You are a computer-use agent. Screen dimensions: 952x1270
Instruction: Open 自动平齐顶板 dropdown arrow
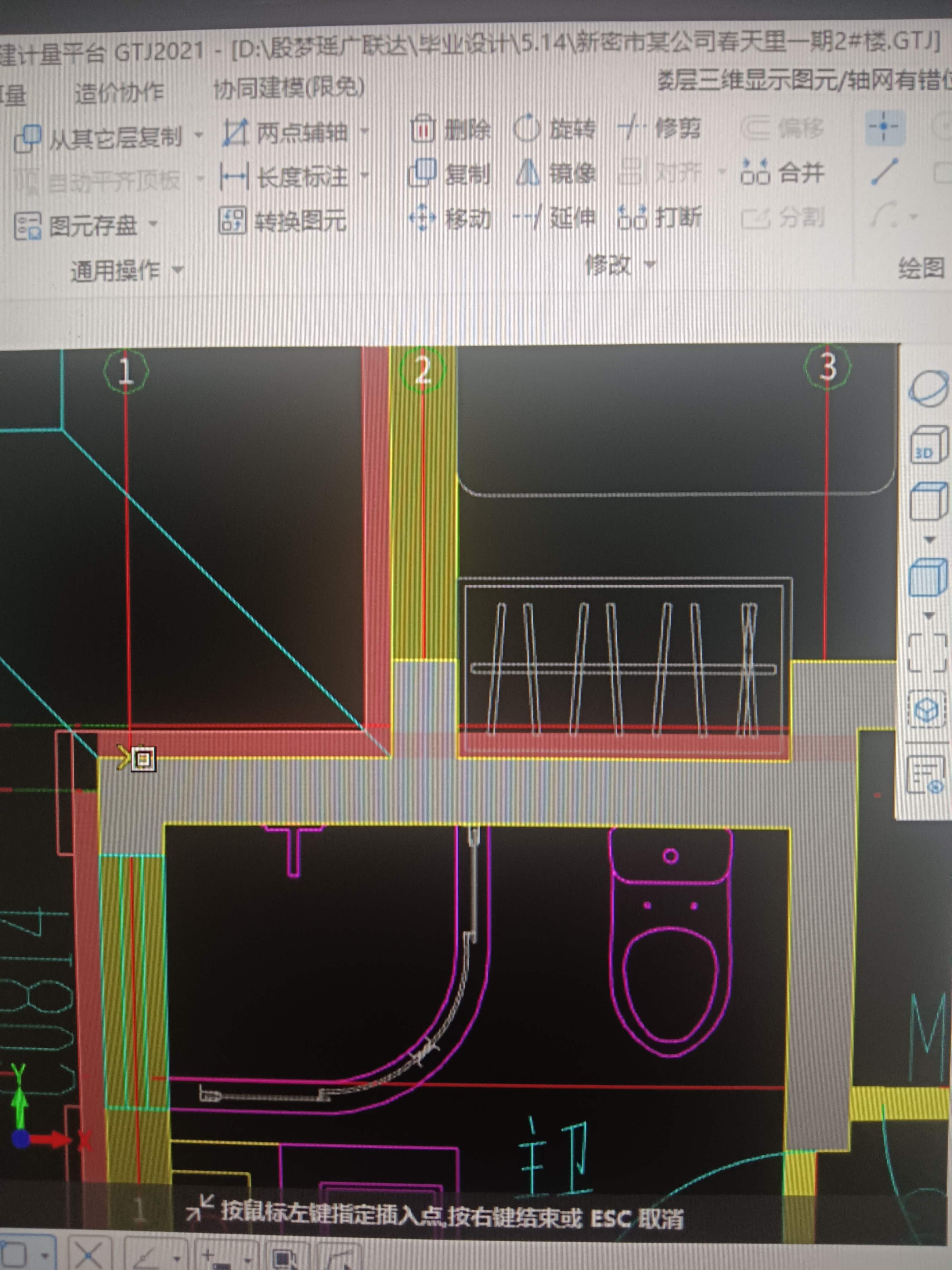200,179
